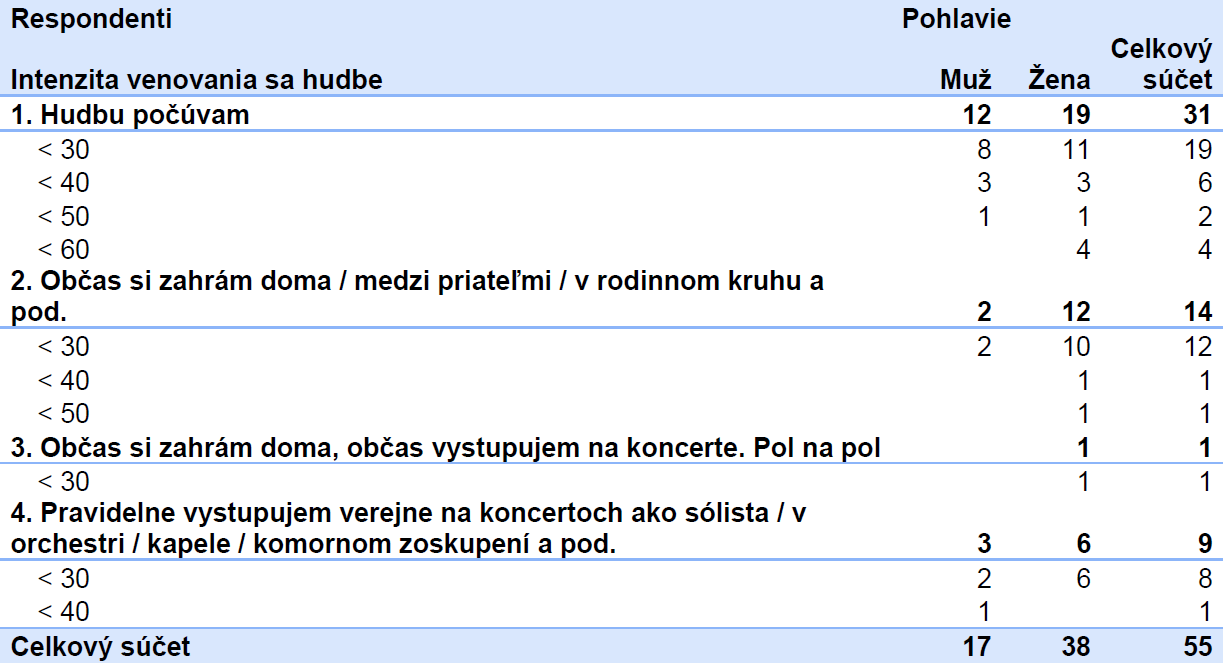The image size is (1230, 663).
Task: Select the '1. Hudbu počúvam' row group
Action: (612, 115)
